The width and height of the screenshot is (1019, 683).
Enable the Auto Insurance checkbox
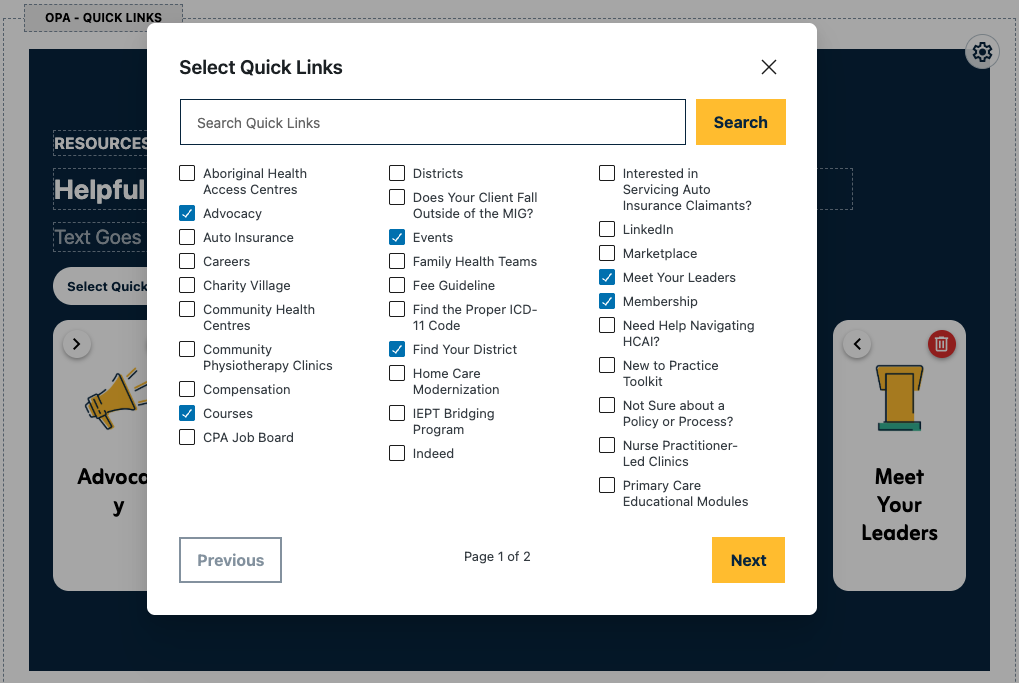pyautogui.click(x=186, y=237)
